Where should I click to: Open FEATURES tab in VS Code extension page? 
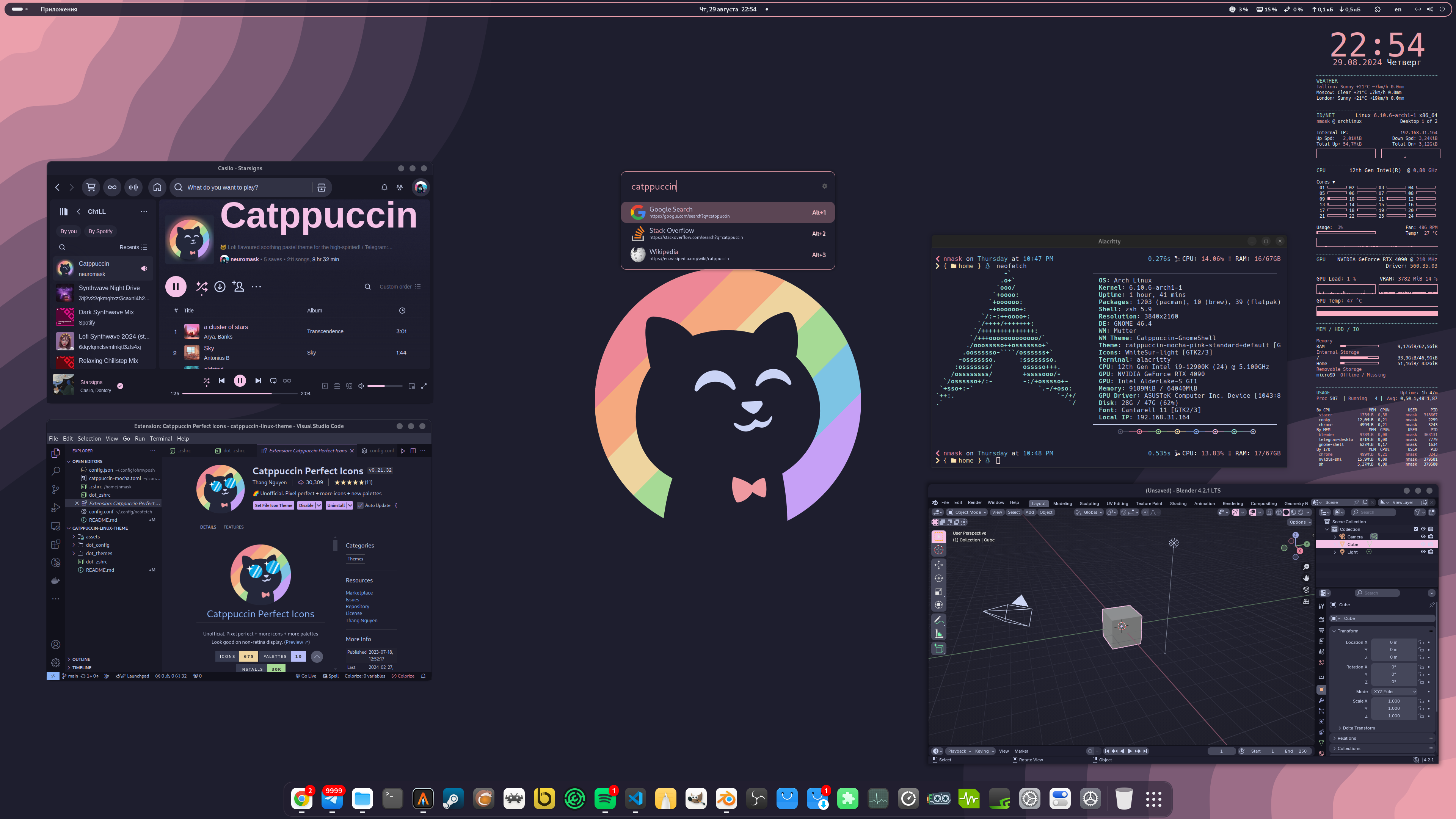pos(234,527)
